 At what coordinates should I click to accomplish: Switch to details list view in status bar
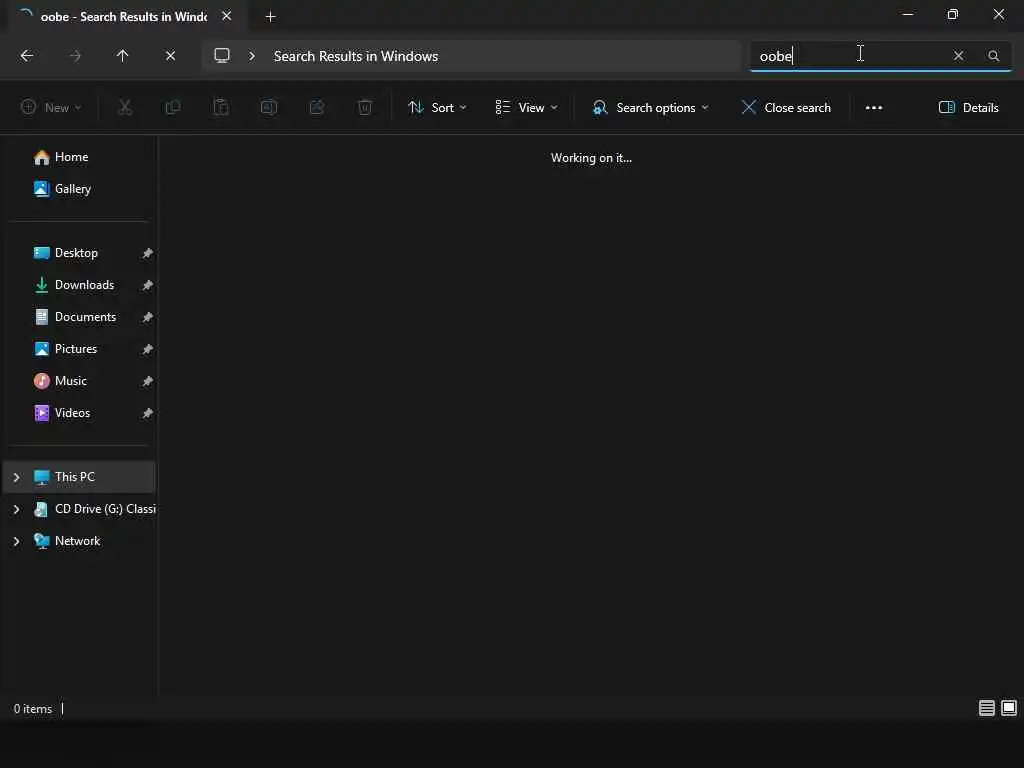pyautogui.click(x=986, y=708)
